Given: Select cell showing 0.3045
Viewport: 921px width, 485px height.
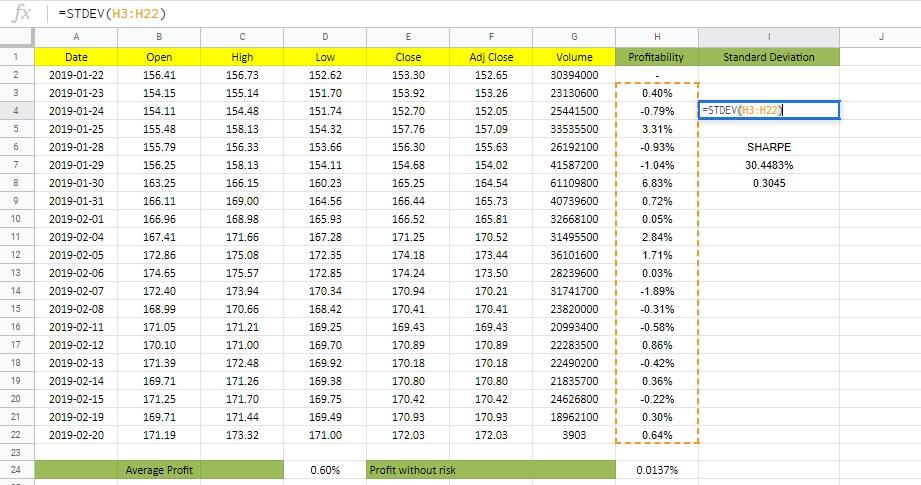Looking at the screenshot, I should [x=769, y=183].
